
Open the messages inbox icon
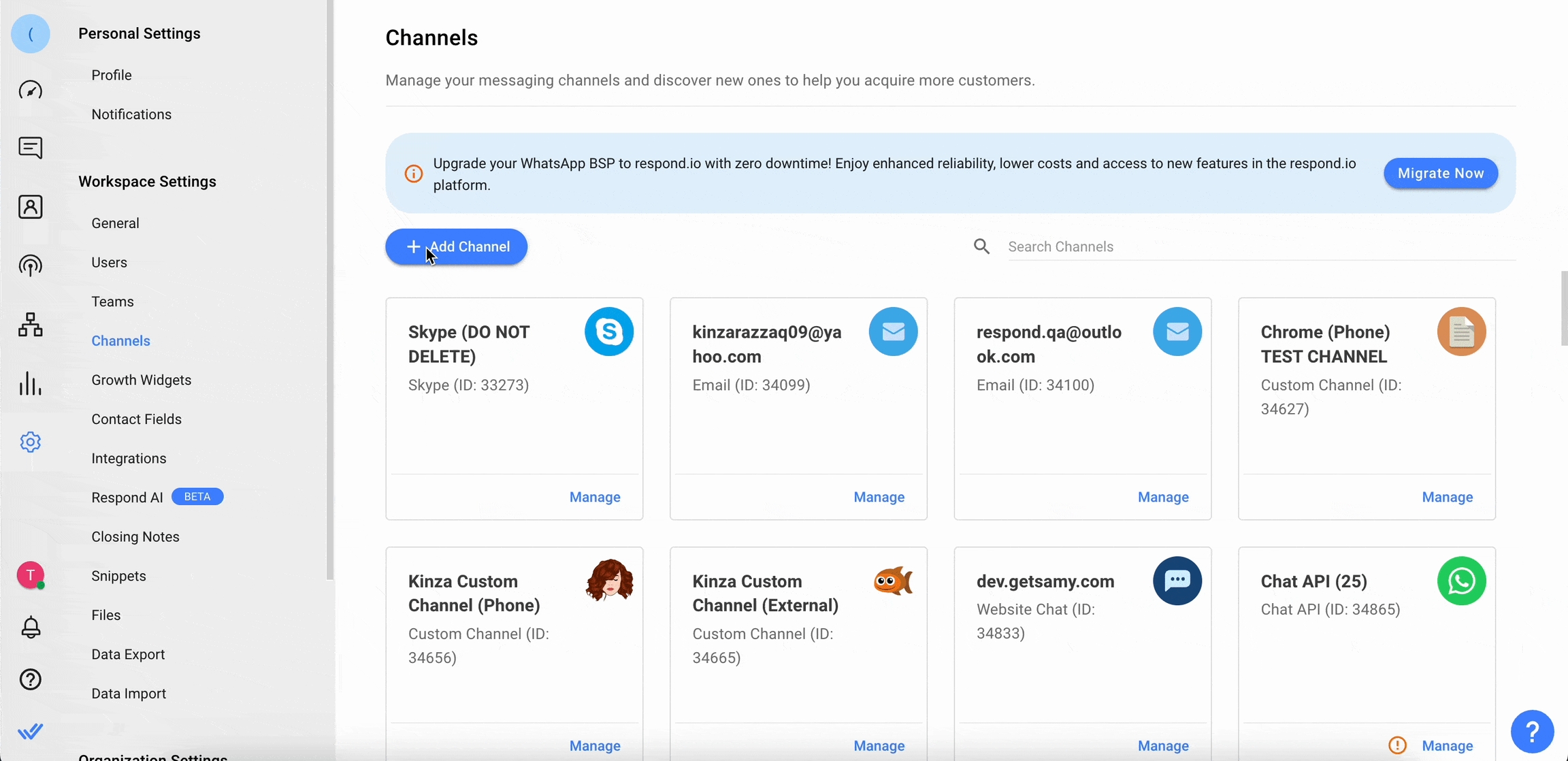click(x=30, y=148)
